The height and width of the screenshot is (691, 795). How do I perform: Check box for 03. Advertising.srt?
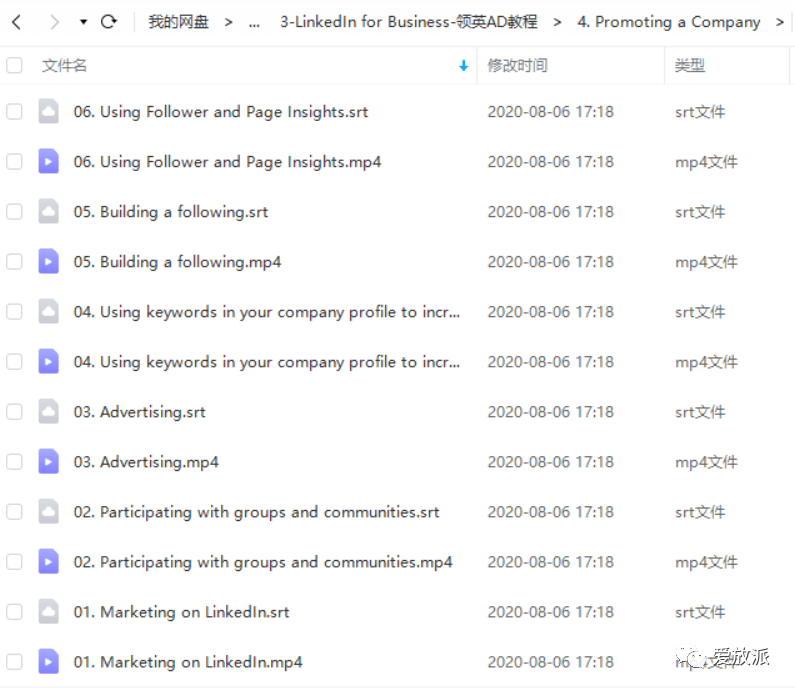pyautogui.click(x=14, y=412)
